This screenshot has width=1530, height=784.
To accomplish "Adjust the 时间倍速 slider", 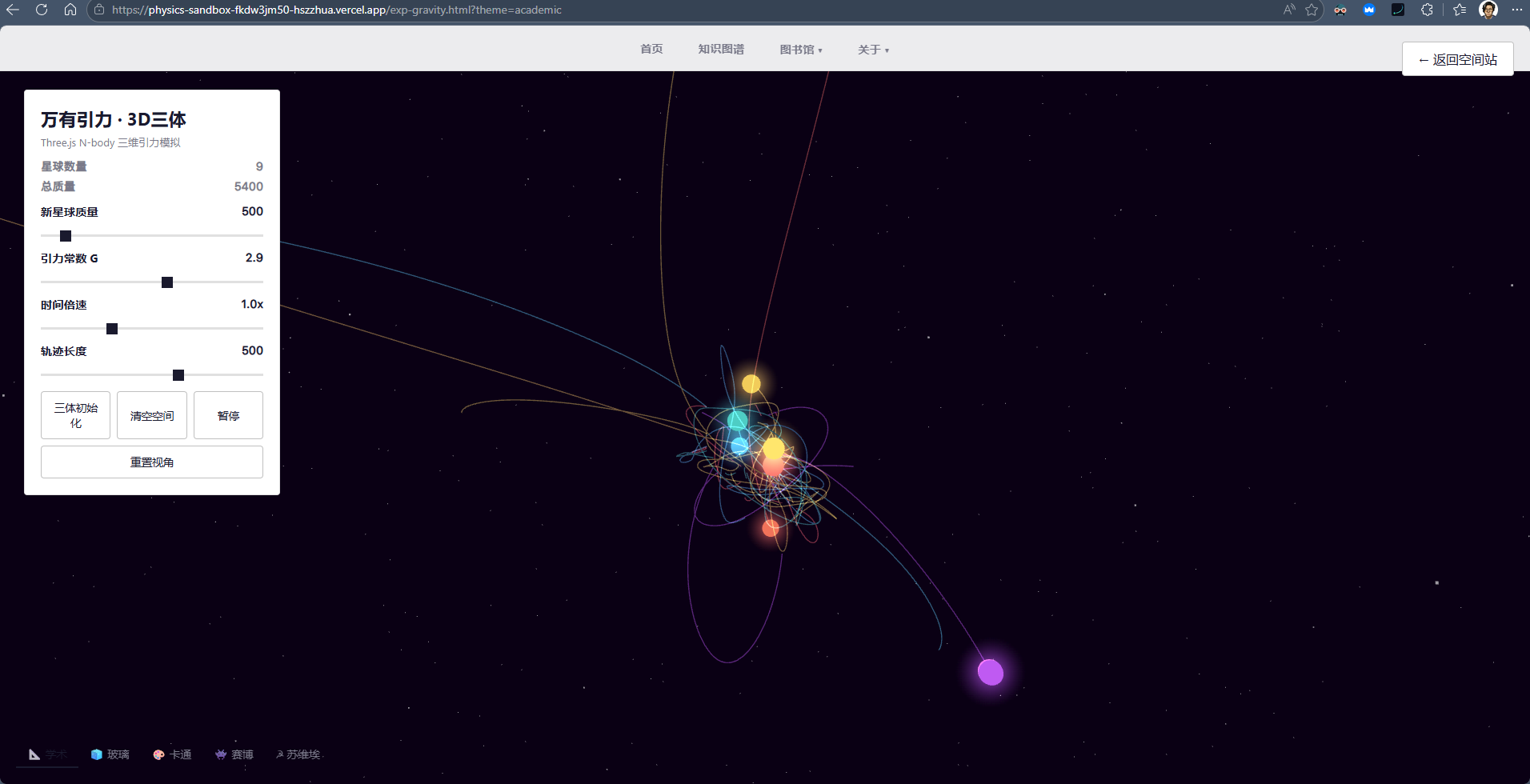I will (152, 329).
